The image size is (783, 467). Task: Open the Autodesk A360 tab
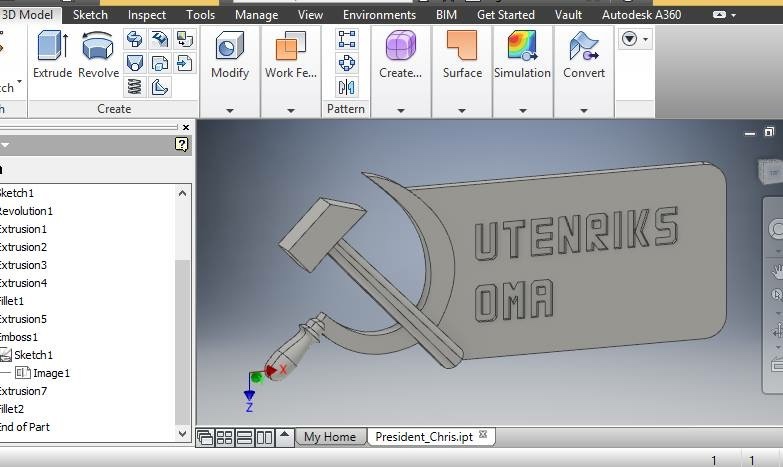[x=641, y=15]
